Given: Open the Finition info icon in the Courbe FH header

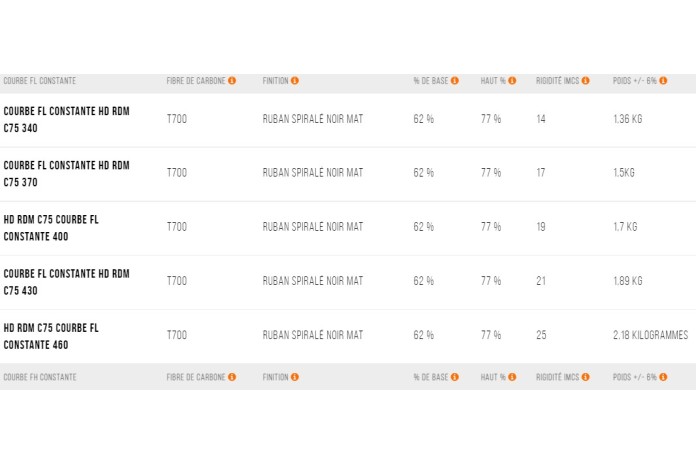Looking at the screenshot, I should click(295, 377).
